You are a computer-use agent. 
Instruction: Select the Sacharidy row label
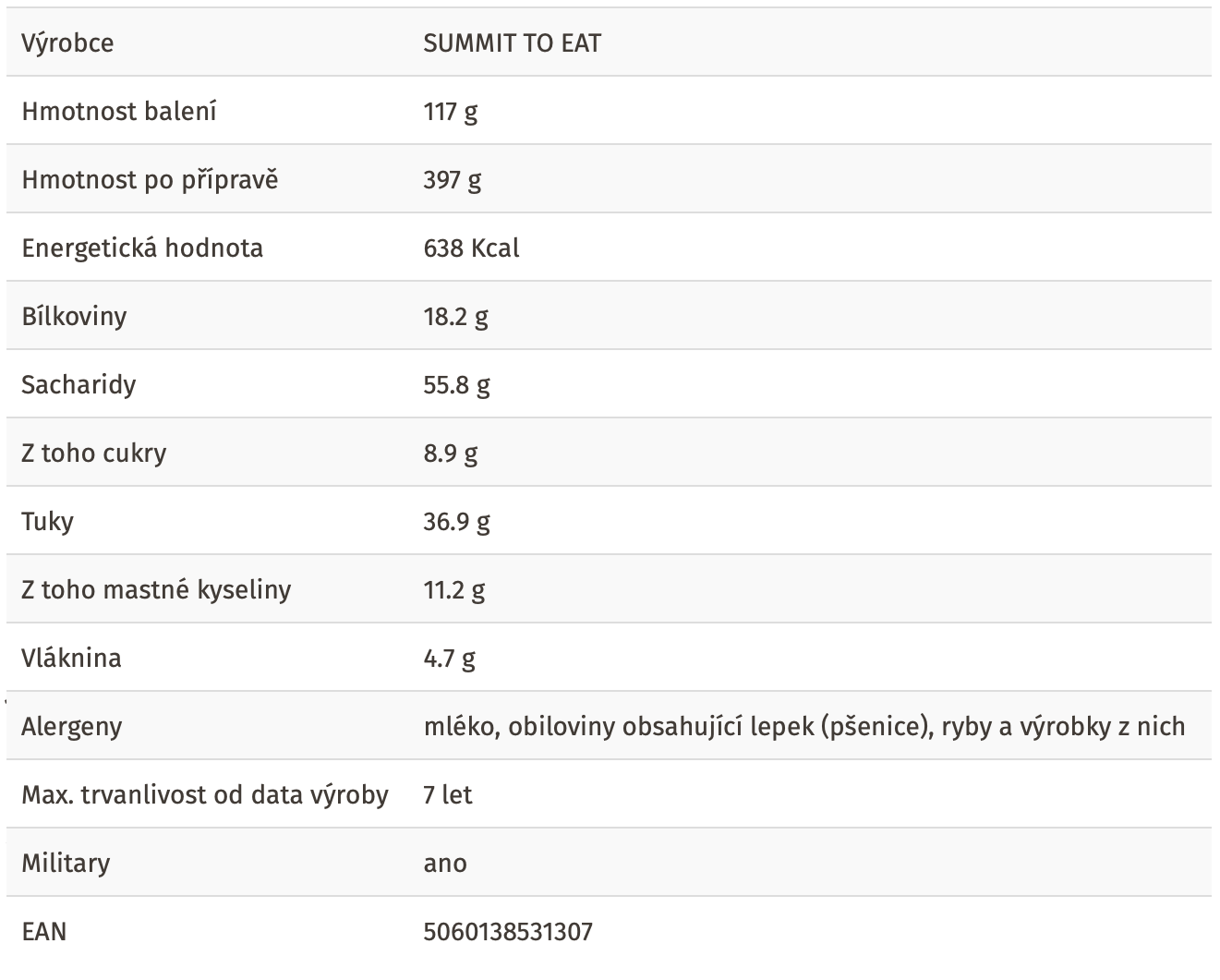(79, 385)
